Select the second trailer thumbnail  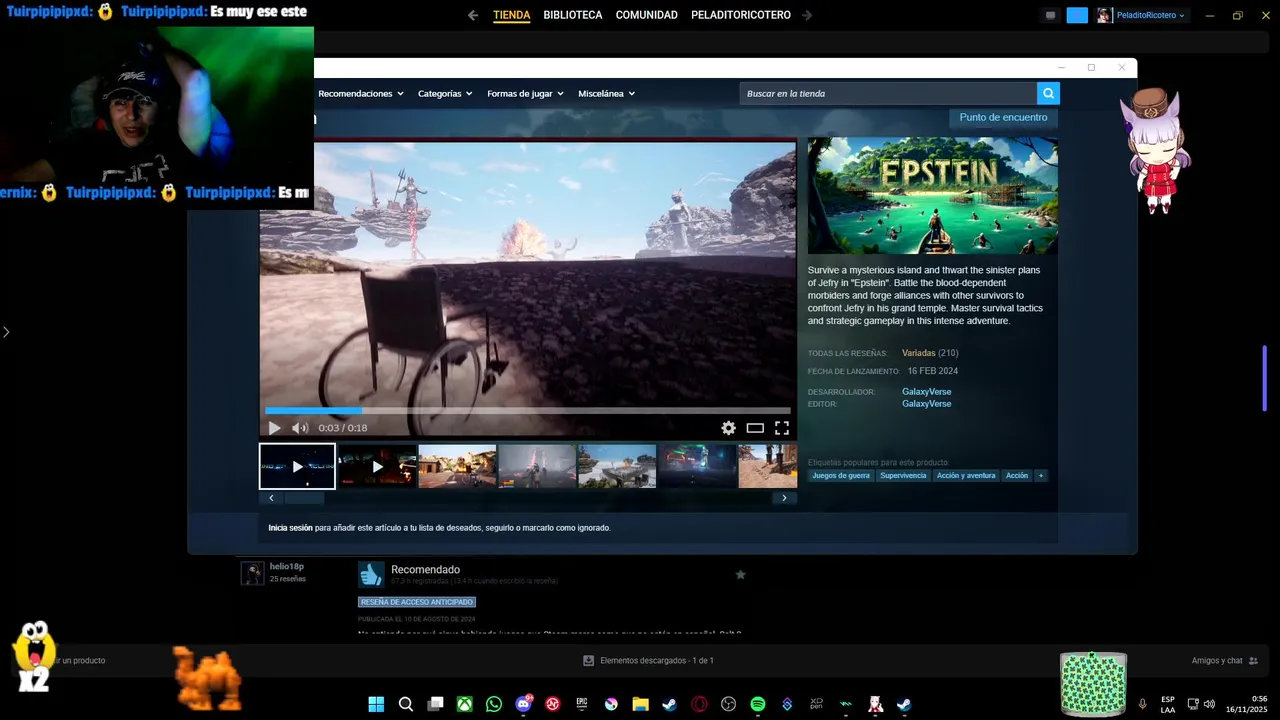[x=377, y=466]
